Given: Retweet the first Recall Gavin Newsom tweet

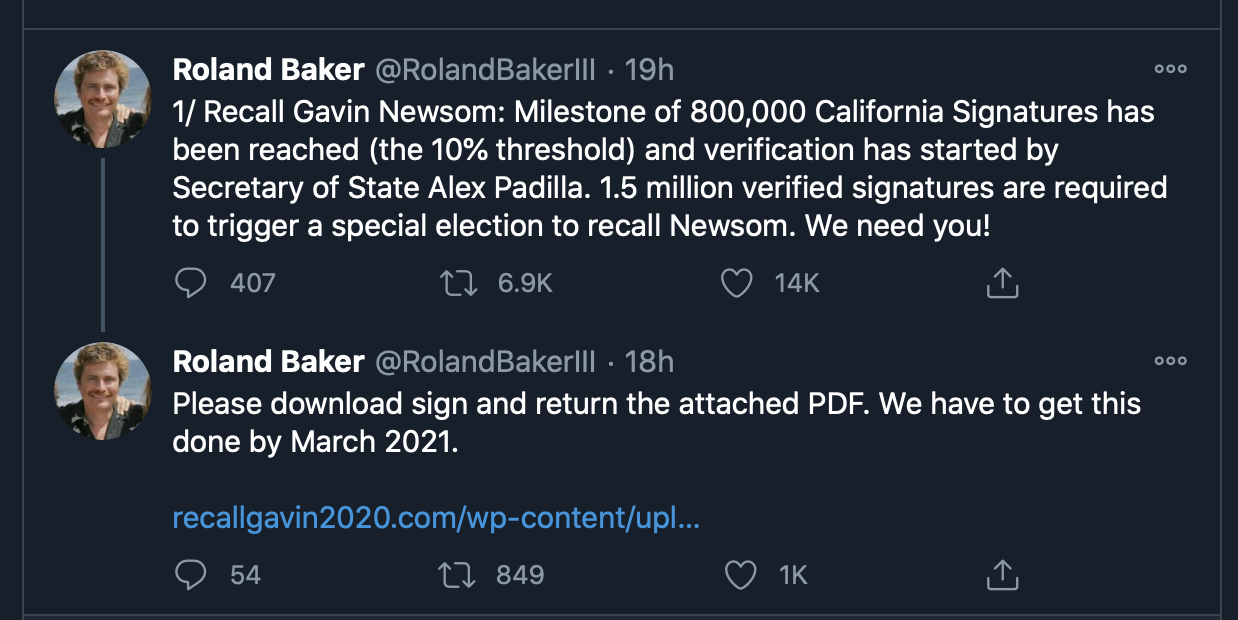Looking at the screenshot, I should 457,284.
